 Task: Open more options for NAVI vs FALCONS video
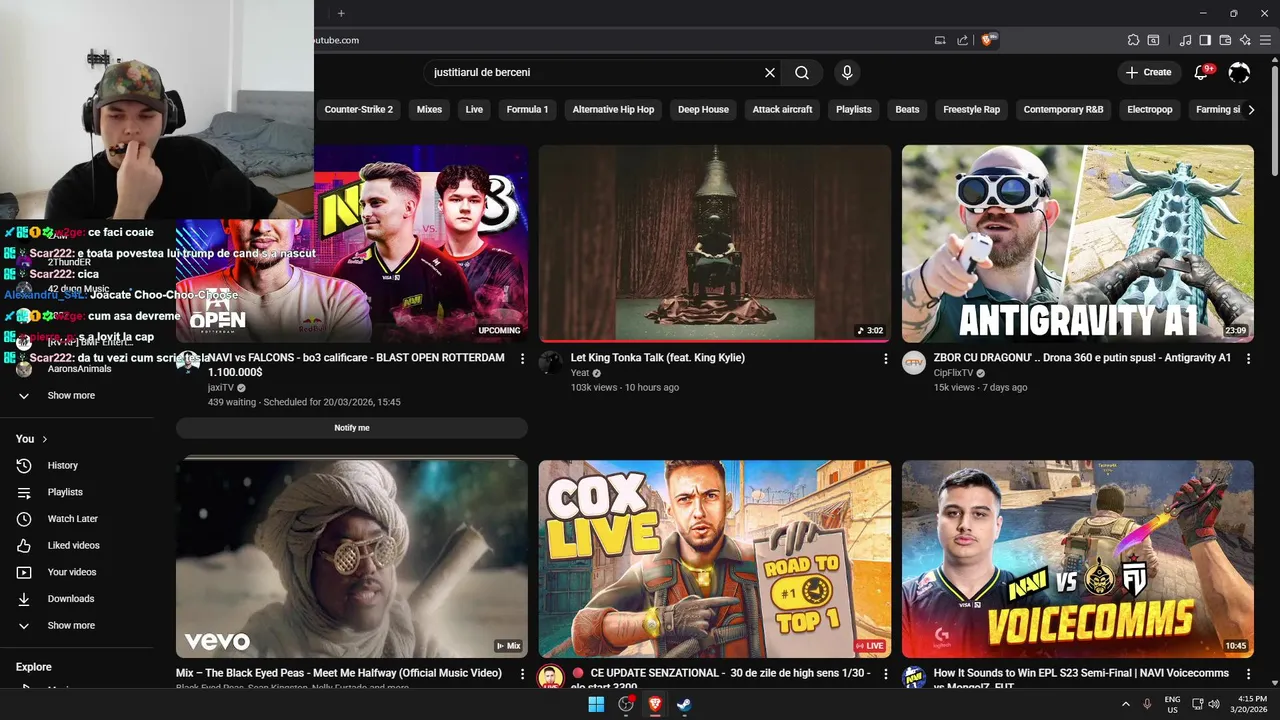pyautogui.click(x=522, y=358)
